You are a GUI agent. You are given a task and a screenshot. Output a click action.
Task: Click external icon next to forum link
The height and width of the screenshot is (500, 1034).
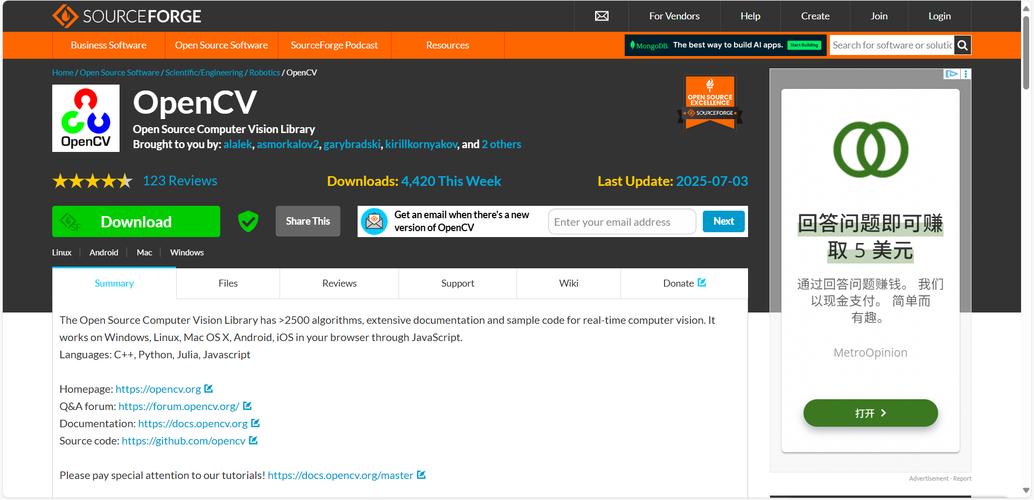247,406
